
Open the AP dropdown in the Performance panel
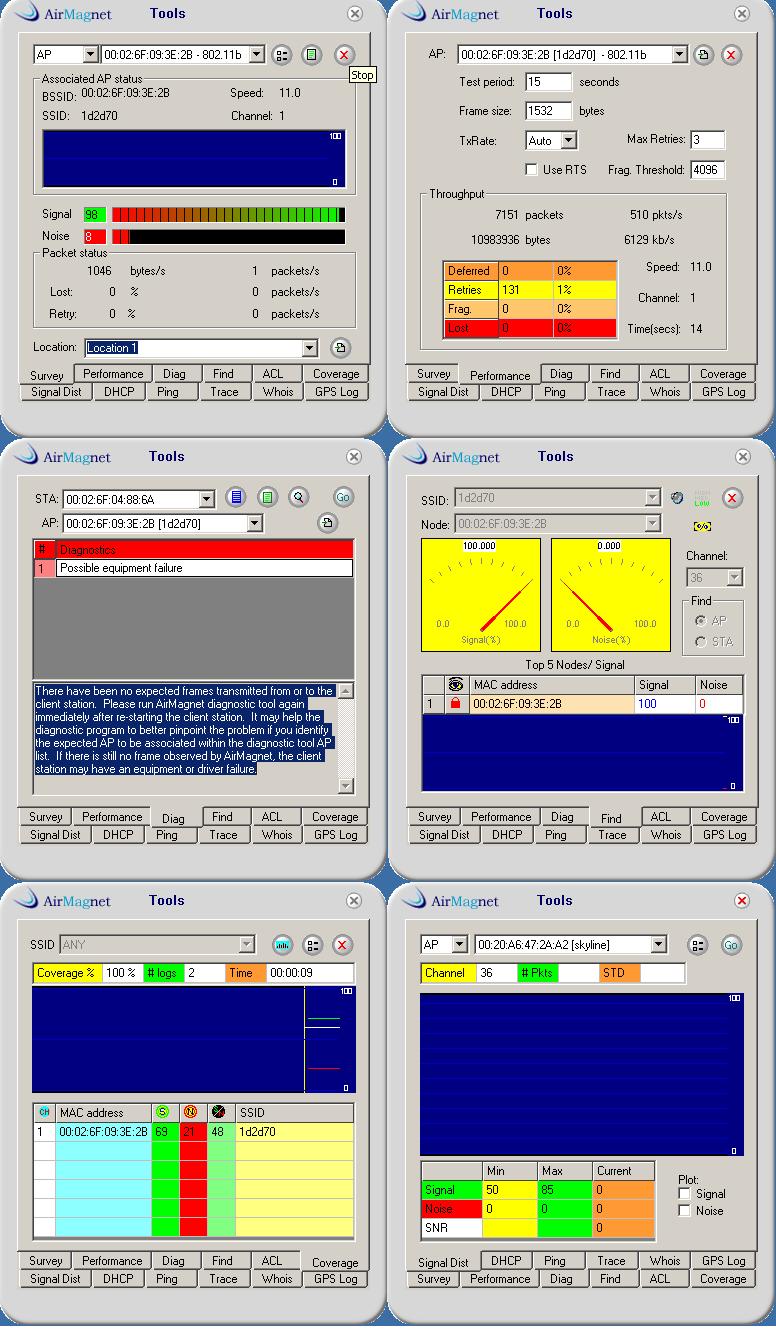click(x=679, y=54)
